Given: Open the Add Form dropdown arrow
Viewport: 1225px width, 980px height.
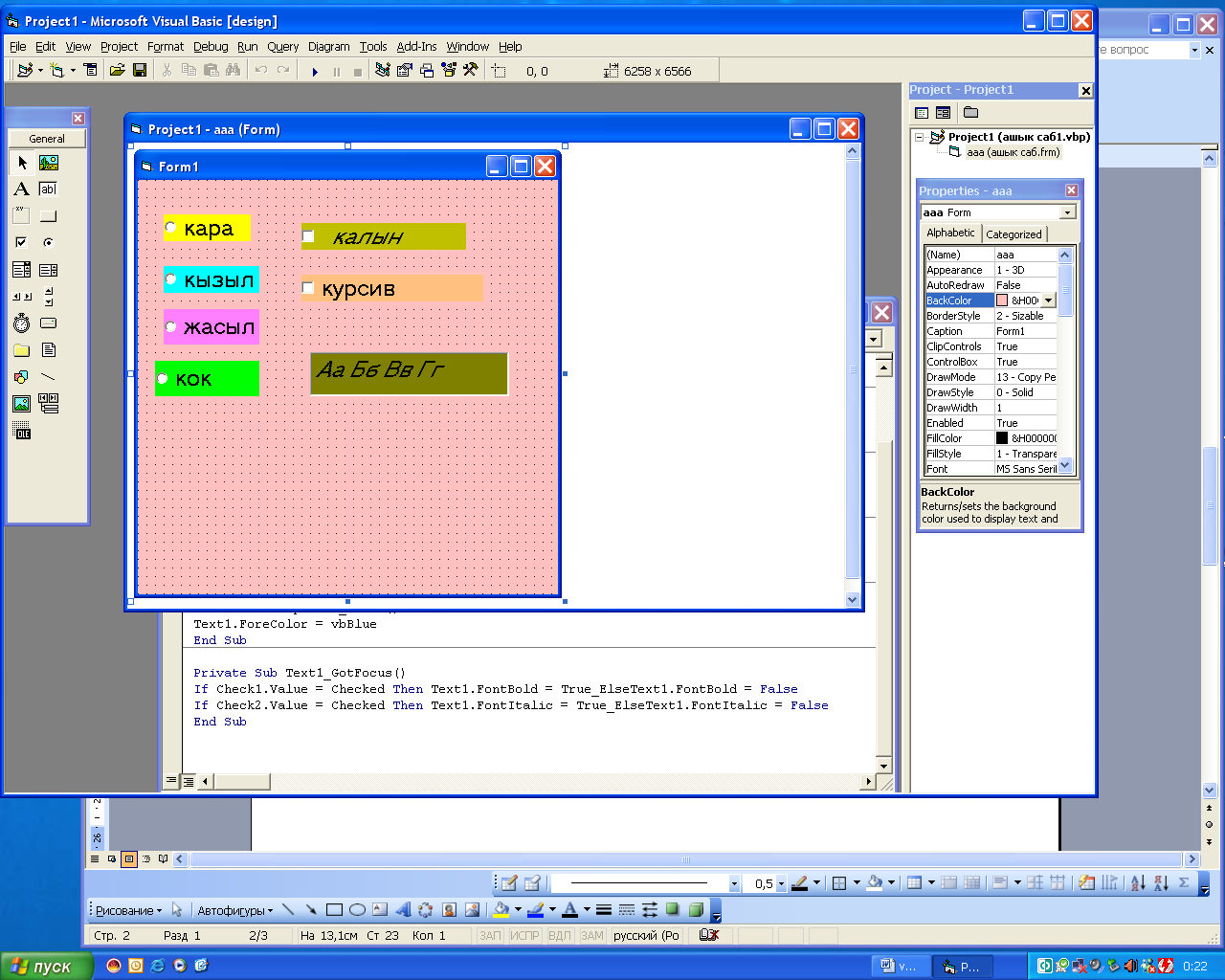Looking at the screenshot, I should [x=73, y=71].
